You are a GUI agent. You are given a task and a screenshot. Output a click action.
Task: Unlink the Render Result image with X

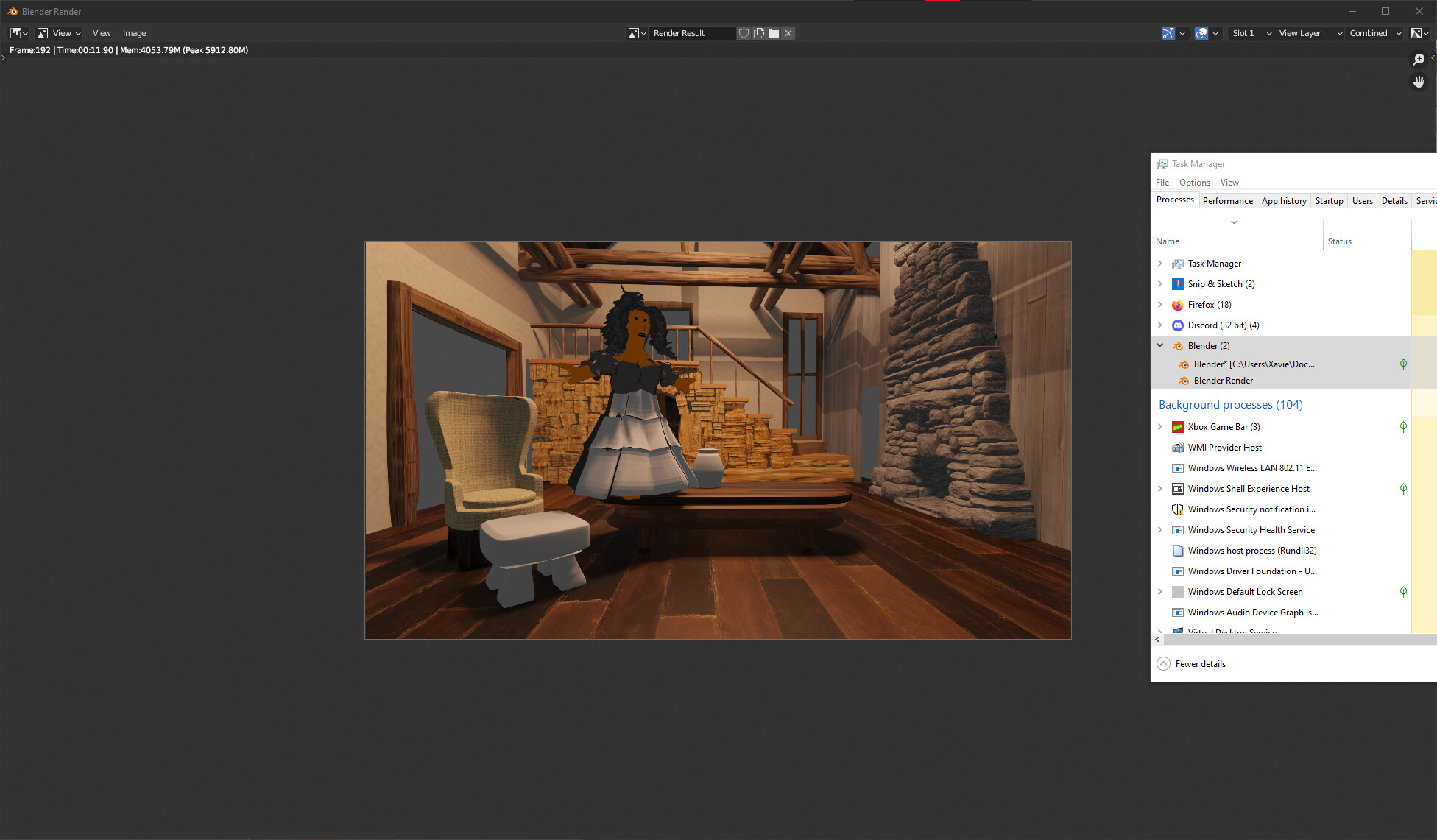click(788, 33)
